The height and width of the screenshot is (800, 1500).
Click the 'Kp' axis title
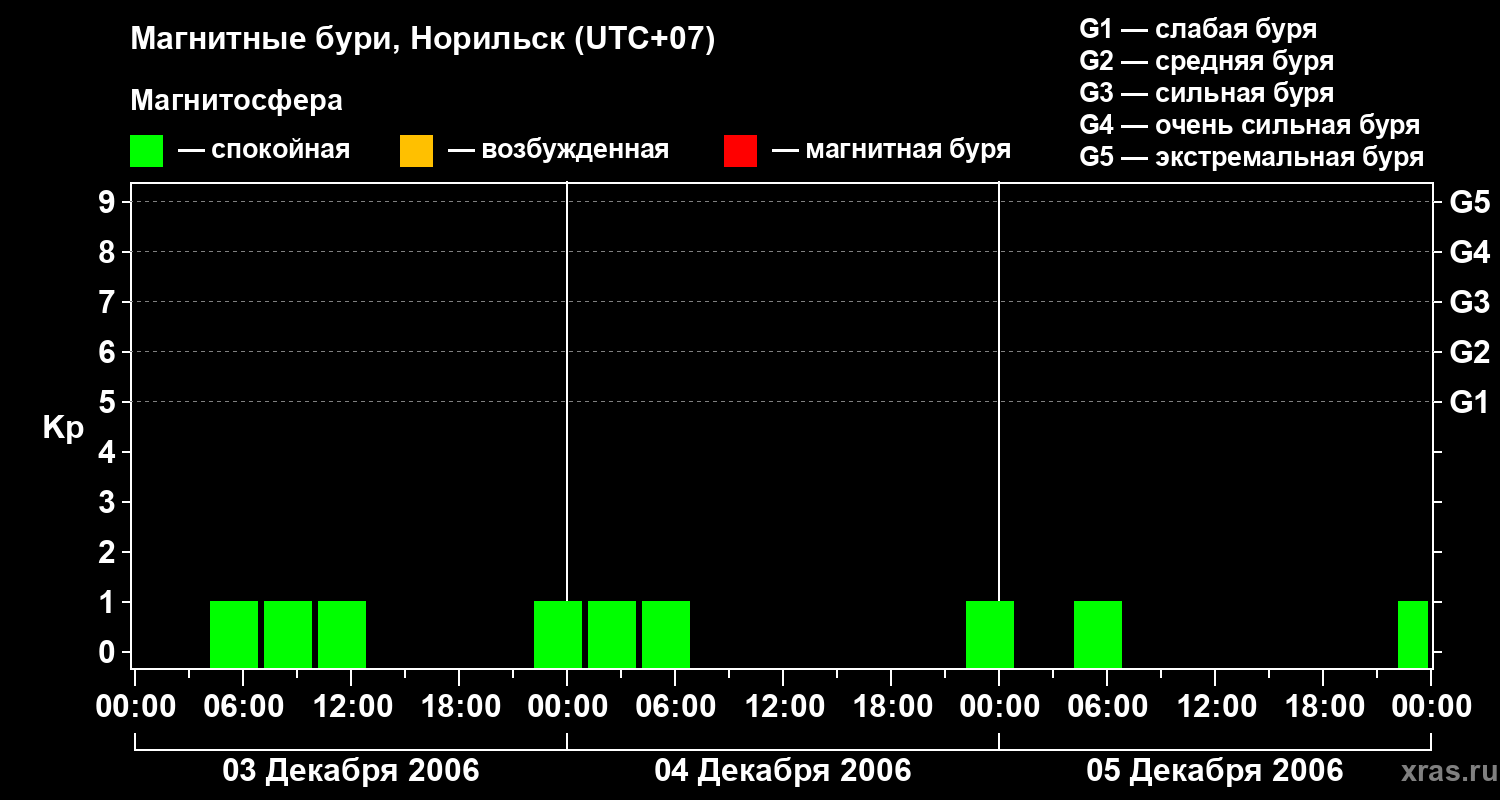tap(63, 428)
